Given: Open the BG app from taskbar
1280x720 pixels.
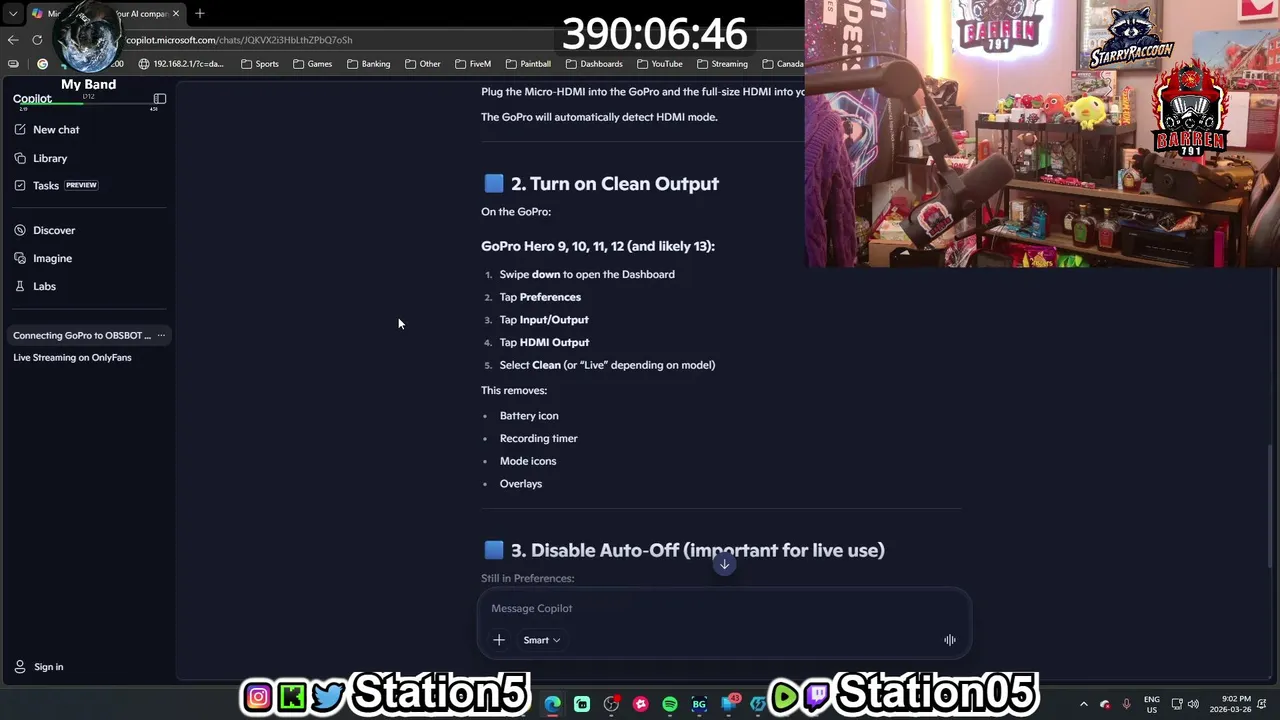Looking at the screenshot, I should (x=699, y=704).
